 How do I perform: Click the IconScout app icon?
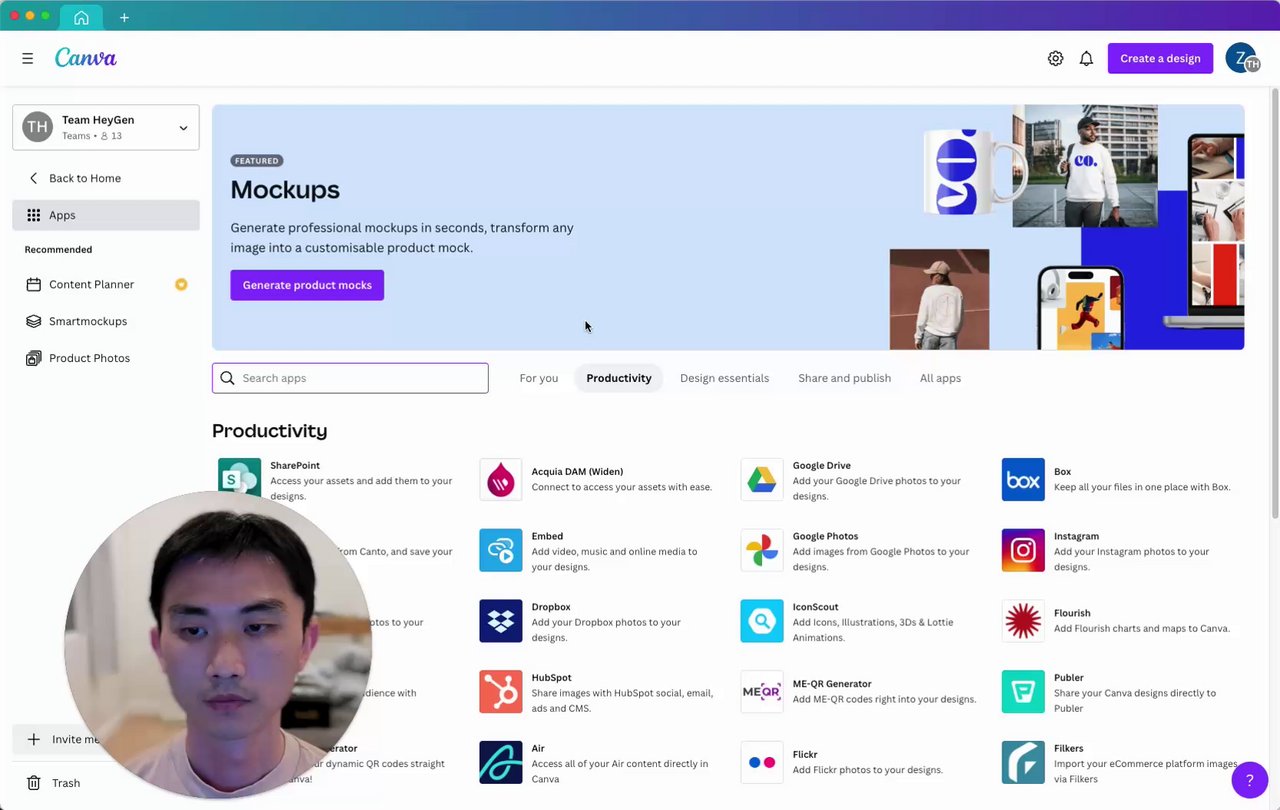click(761, 621)
